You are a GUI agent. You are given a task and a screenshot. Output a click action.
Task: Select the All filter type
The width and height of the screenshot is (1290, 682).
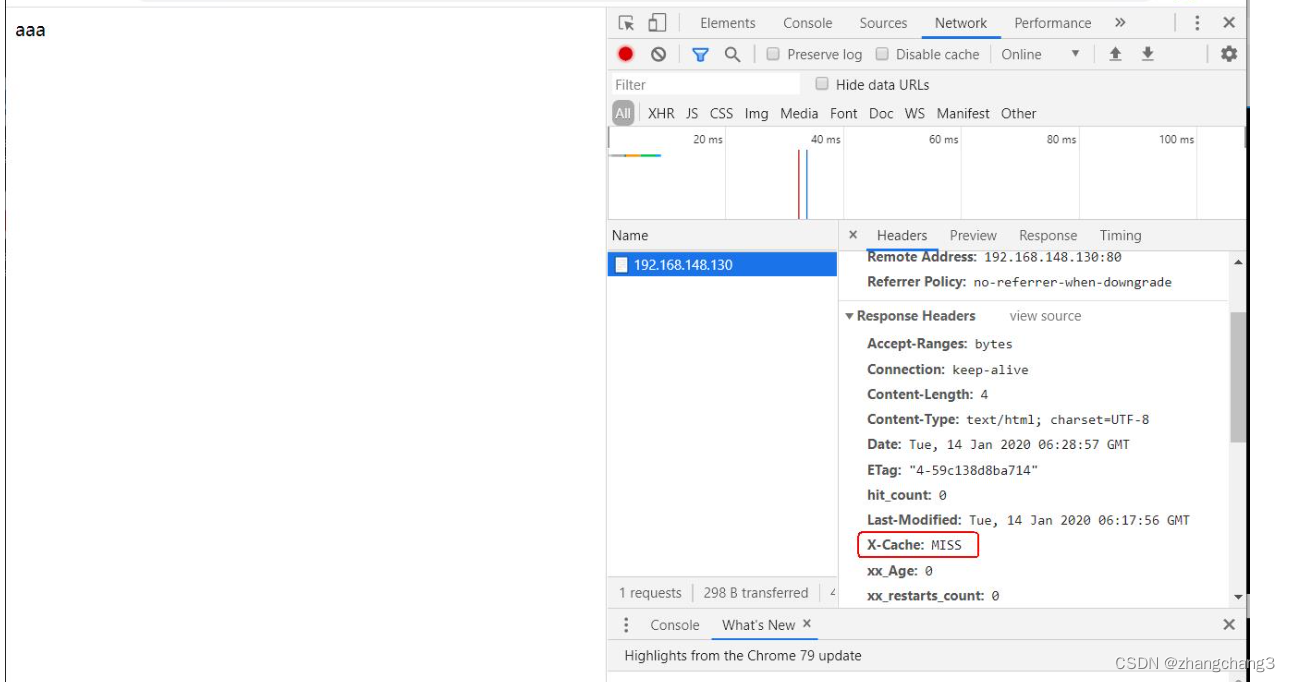[623, 113]
